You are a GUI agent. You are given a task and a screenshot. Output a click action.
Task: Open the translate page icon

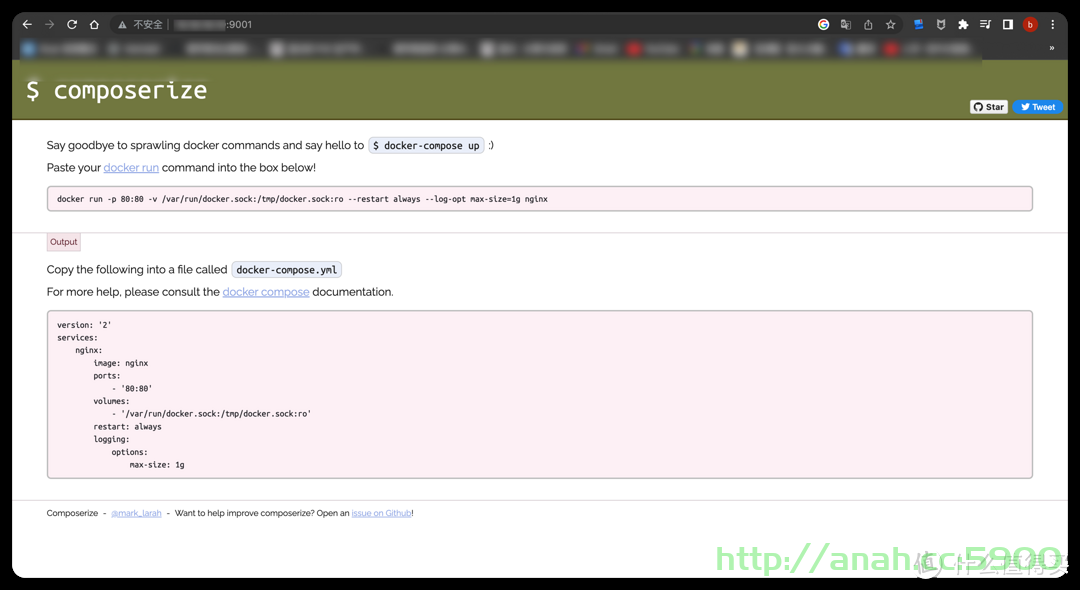[x=846, y=25]
